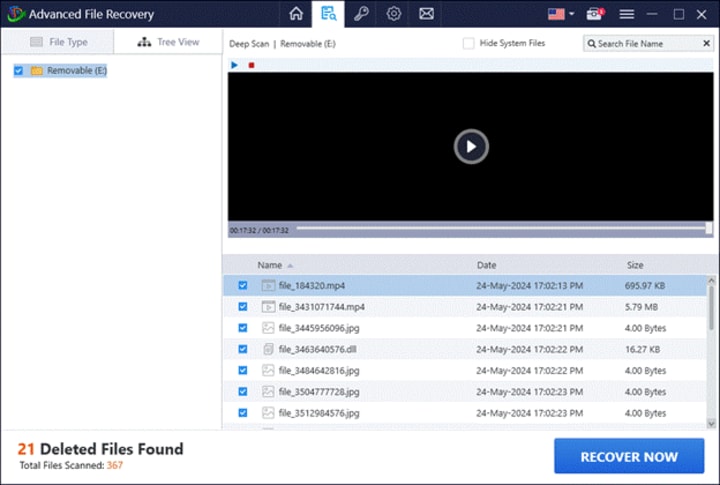Click the RECOVER NOW button
Viewport: 720px width, 485px height.
point(629,456)
